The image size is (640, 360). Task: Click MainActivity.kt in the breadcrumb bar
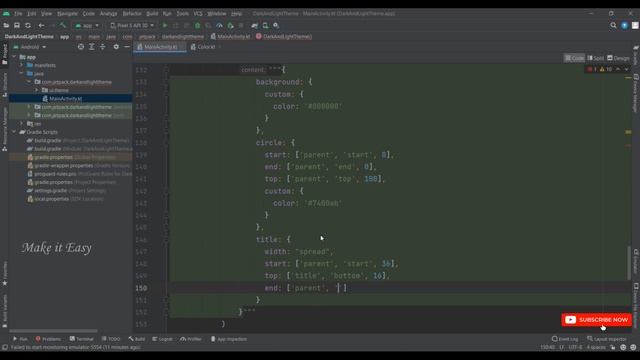point(230,36)
